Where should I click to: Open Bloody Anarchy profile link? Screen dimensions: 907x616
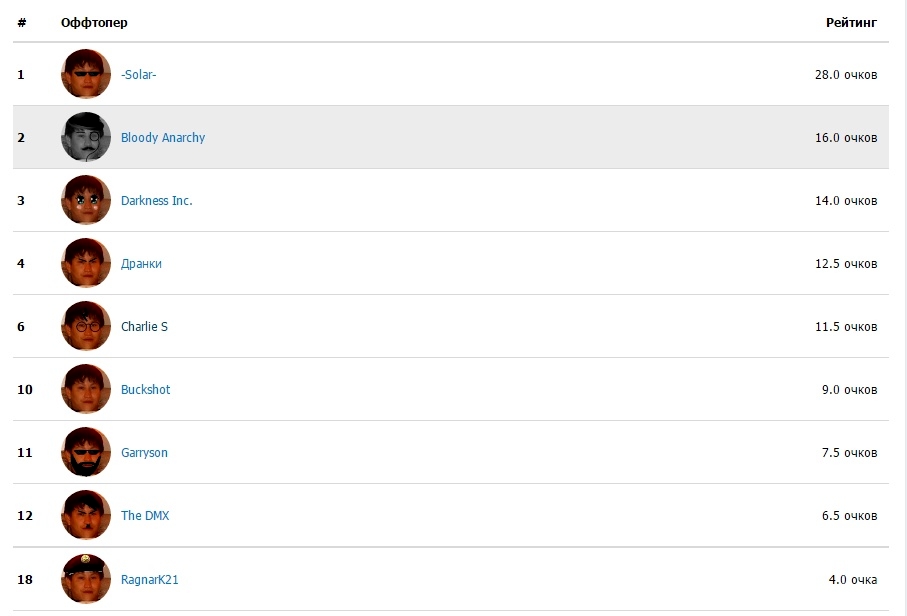[x=162, y=138]
